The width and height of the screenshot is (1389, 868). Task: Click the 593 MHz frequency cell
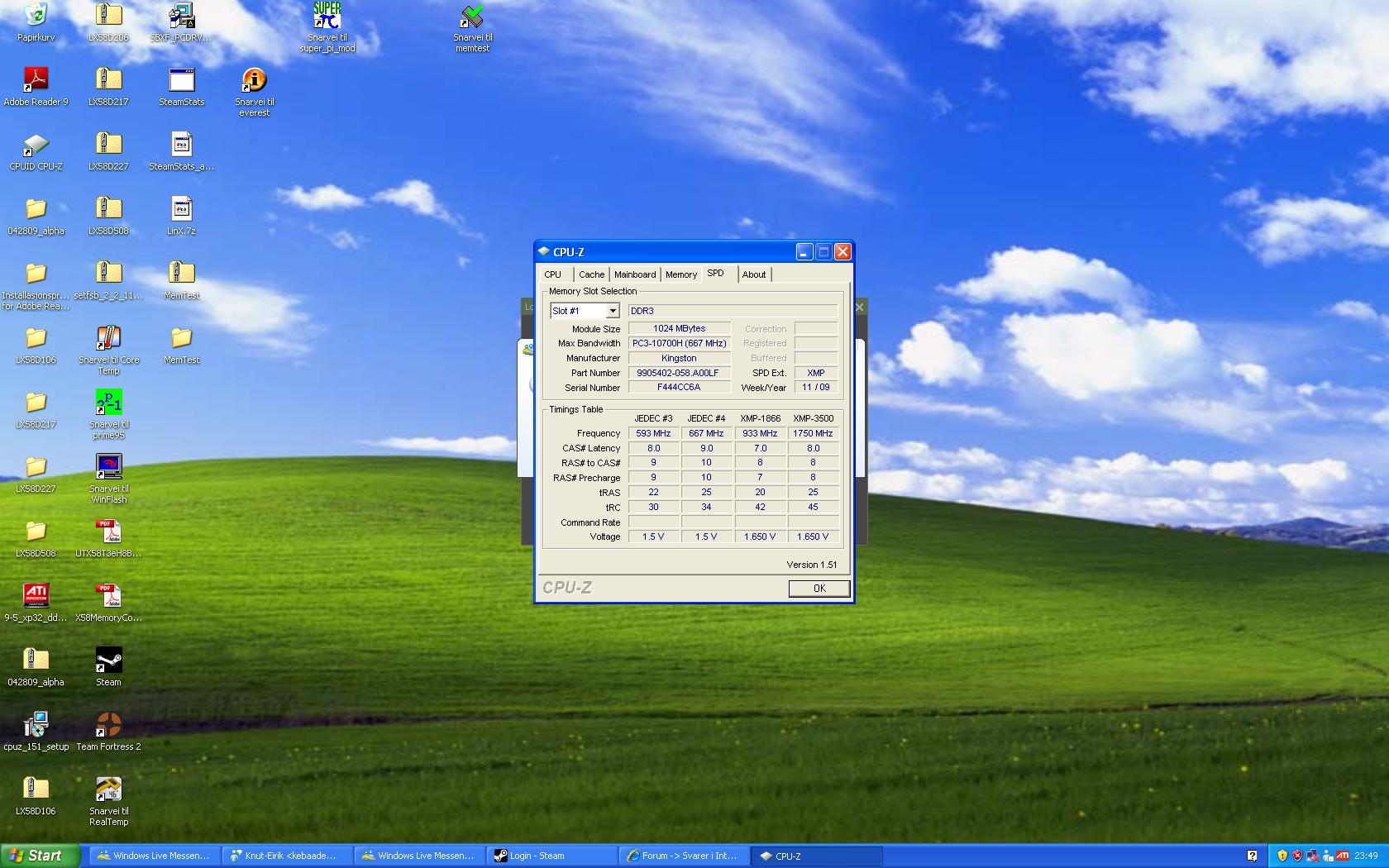[653, 433]
